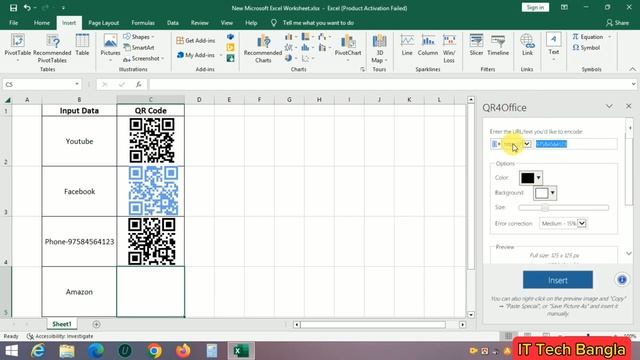Viewport: 640px width, 360px height.
Task: Add a Slicer filter
Action: [x=476, y=45]
